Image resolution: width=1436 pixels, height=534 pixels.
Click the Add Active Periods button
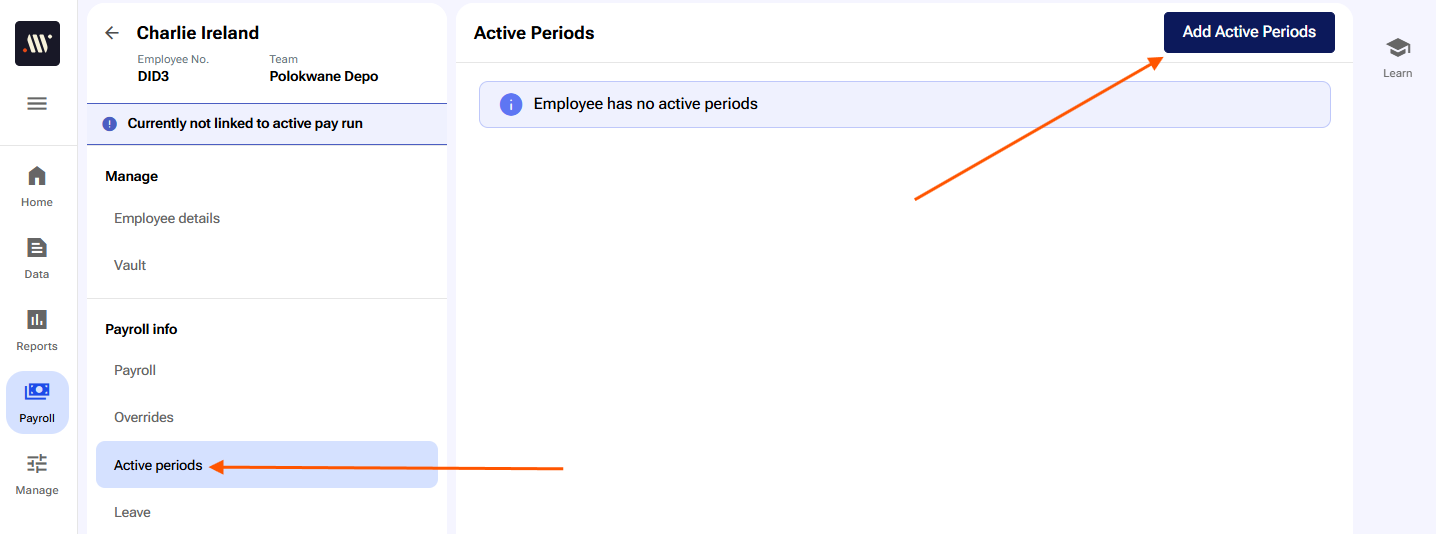[1249, 32]
